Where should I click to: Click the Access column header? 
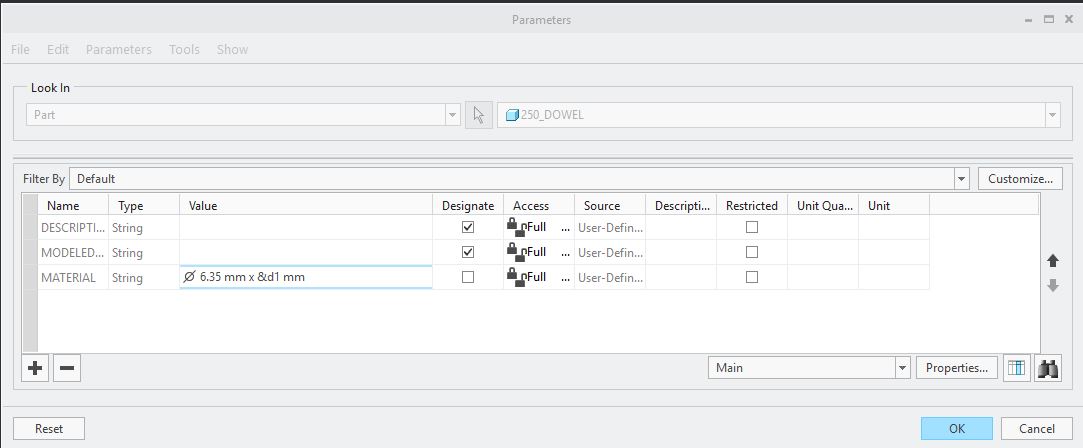click(x=539, y=205)
